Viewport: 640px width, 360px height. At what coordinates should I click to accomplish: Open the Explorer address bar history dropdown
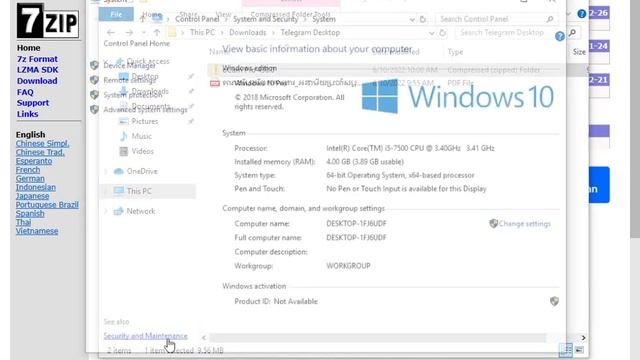[431, 33]
